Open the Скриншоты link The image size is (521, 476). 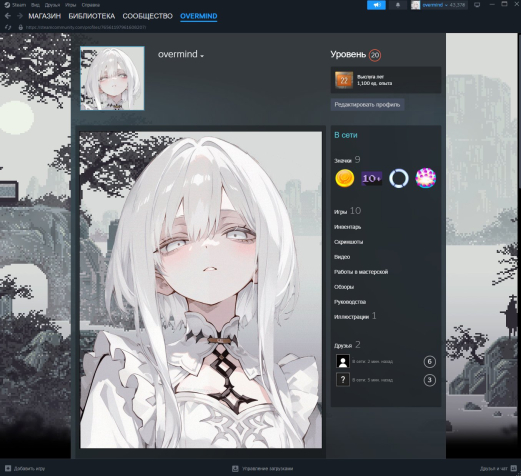click(349, 242)
